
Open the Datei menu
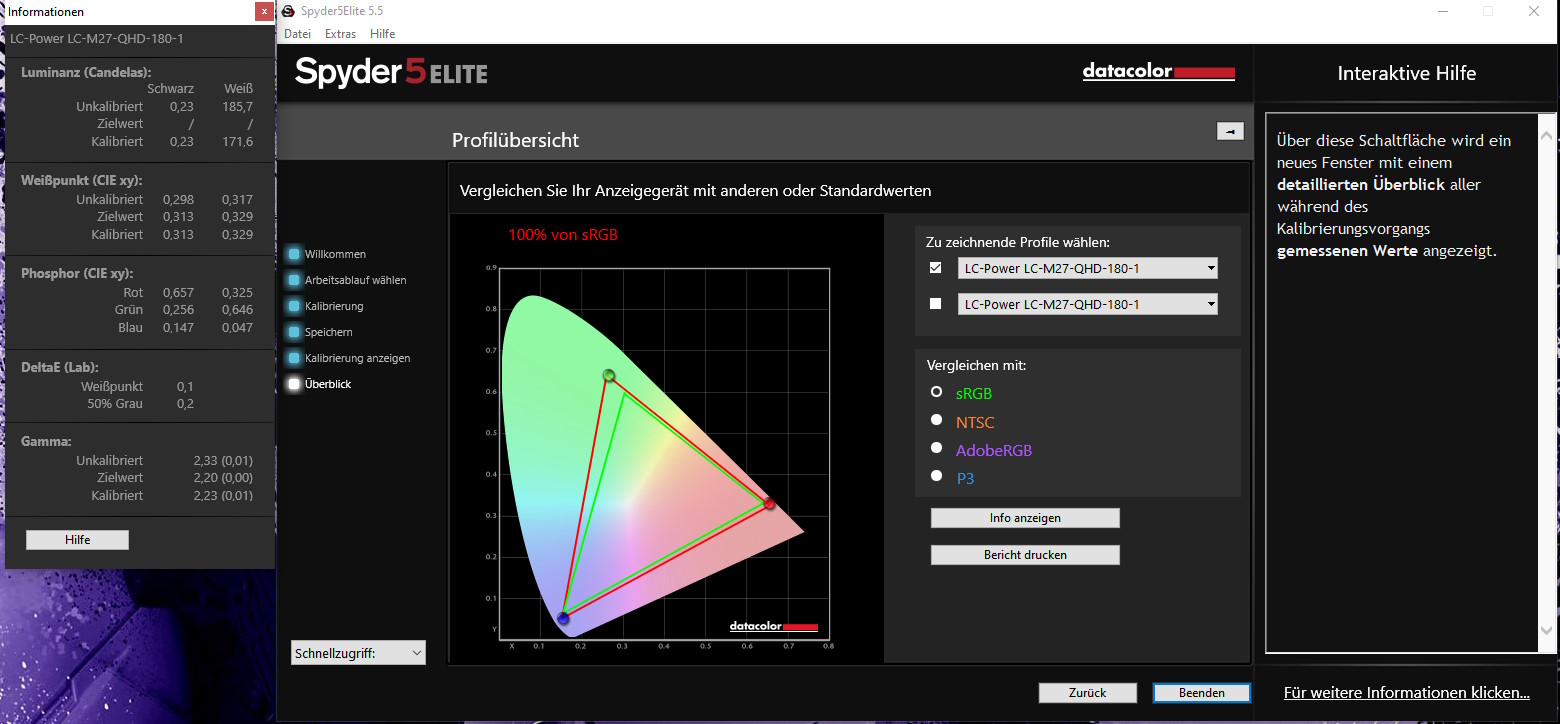click(x=298, y=34)
